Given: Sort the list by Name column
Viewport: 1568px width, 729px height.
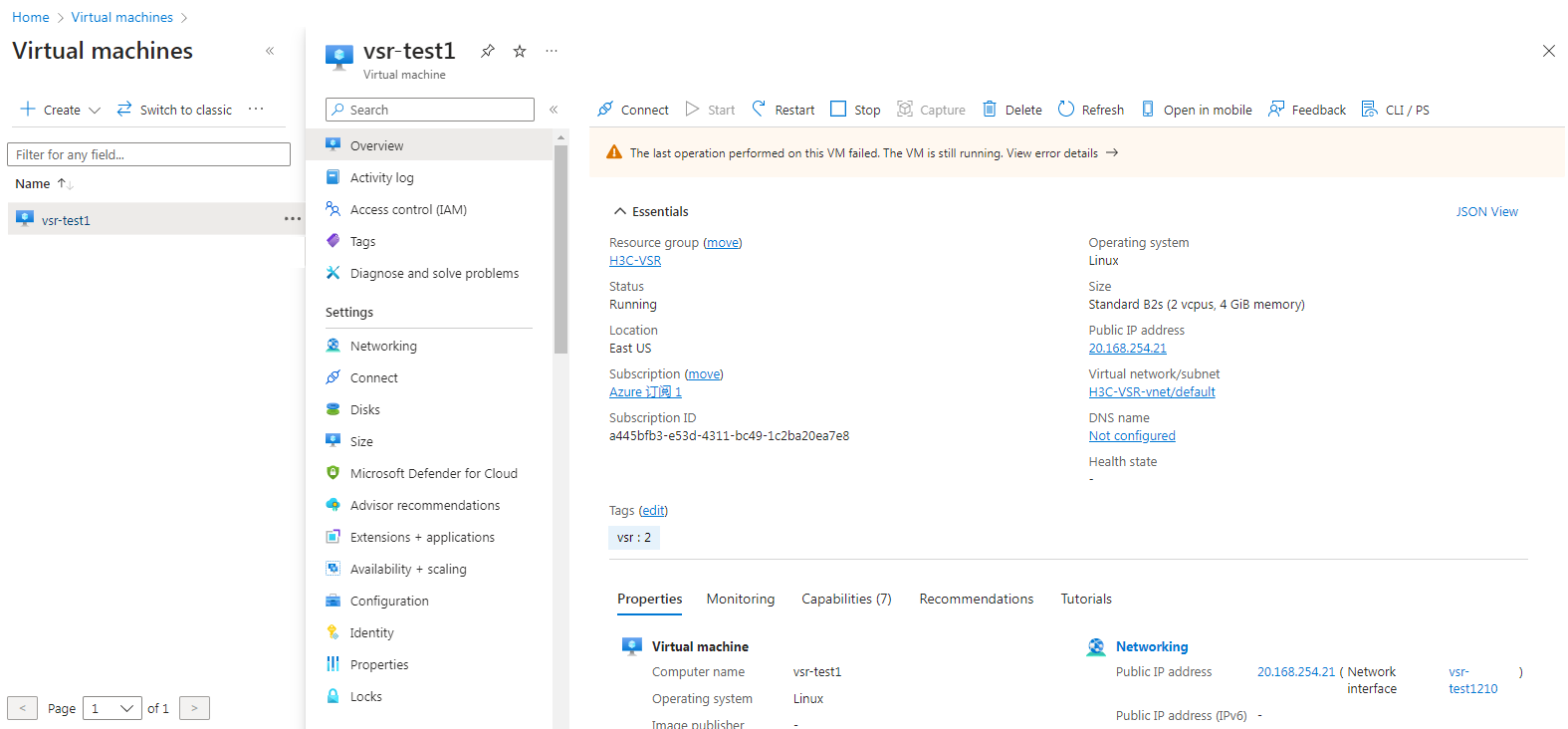Looking at the screenshot, I should (x=44, y=183).
